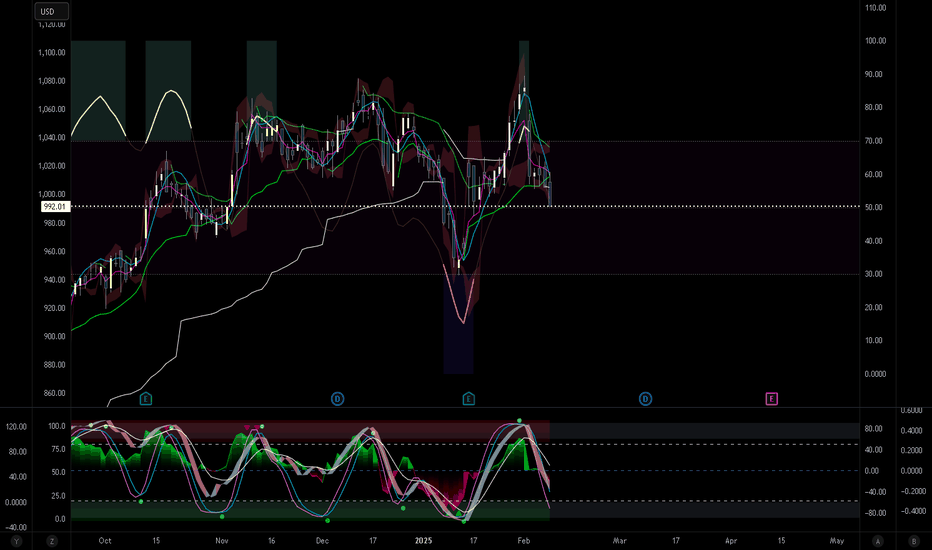Click the -0.4000 label on far-right scale

coord(913,511)
